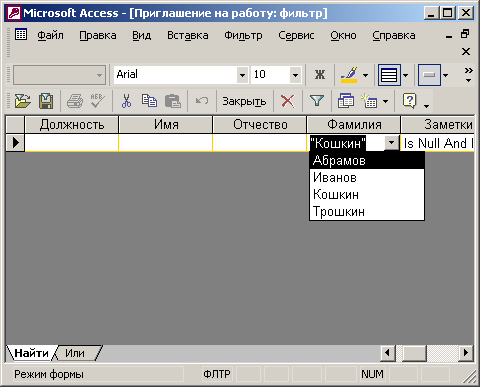480x387 pixels.
Task: Click the copy icon
Action: click(x=149, y=101)
